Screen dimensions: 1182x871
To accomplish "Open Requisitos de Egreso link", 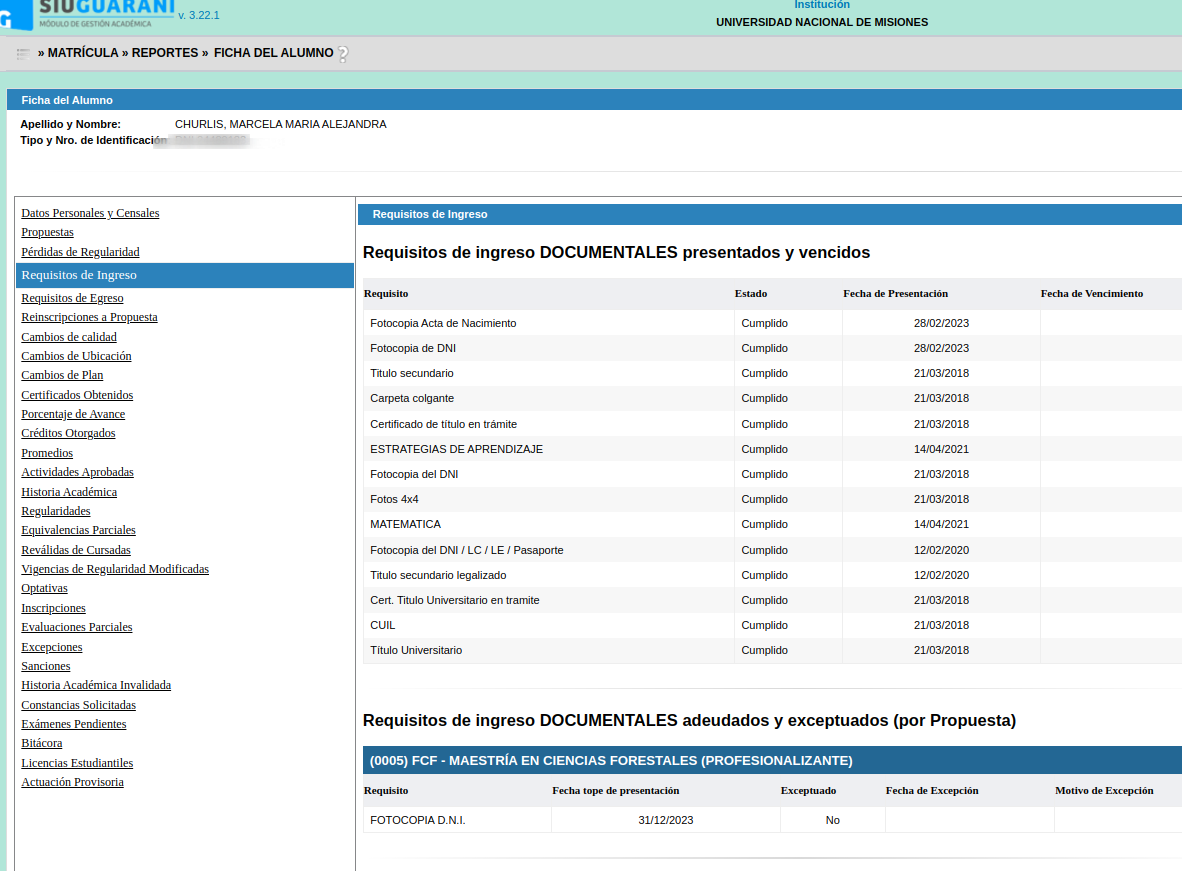I will click(72, 298).
